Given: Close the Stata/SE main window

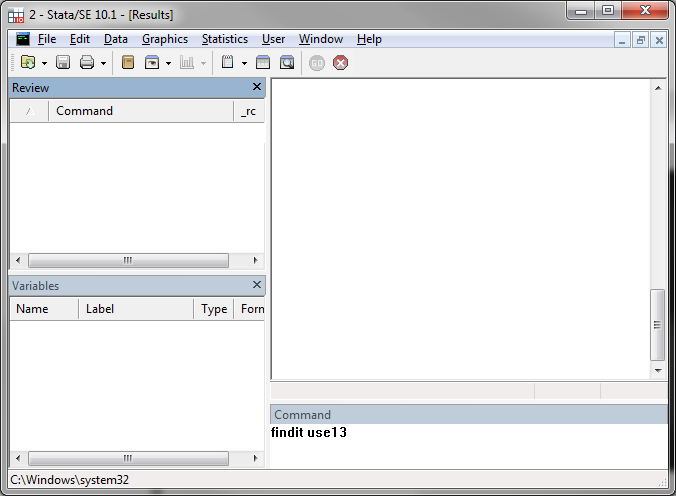Looking at the screenshot, I should [x=645, y=10].
